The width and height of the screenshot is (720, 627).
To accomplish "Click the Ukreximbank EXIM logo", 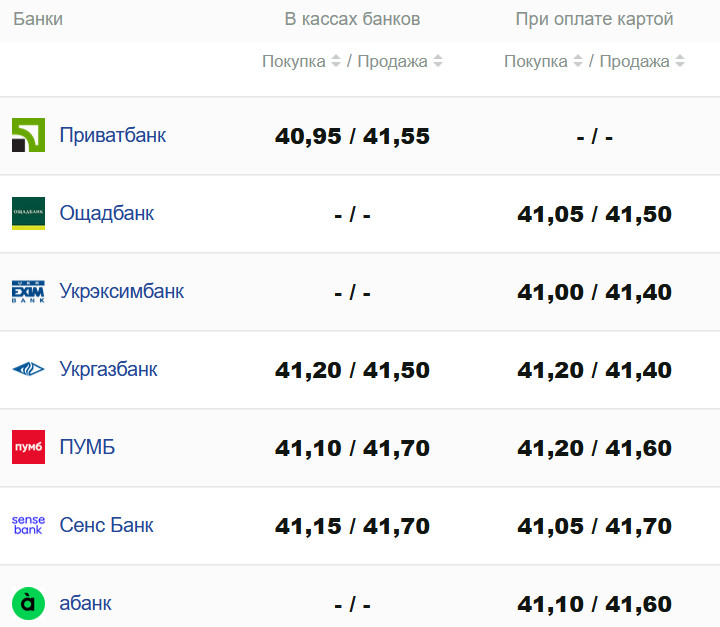I will (x=28, y=291).
